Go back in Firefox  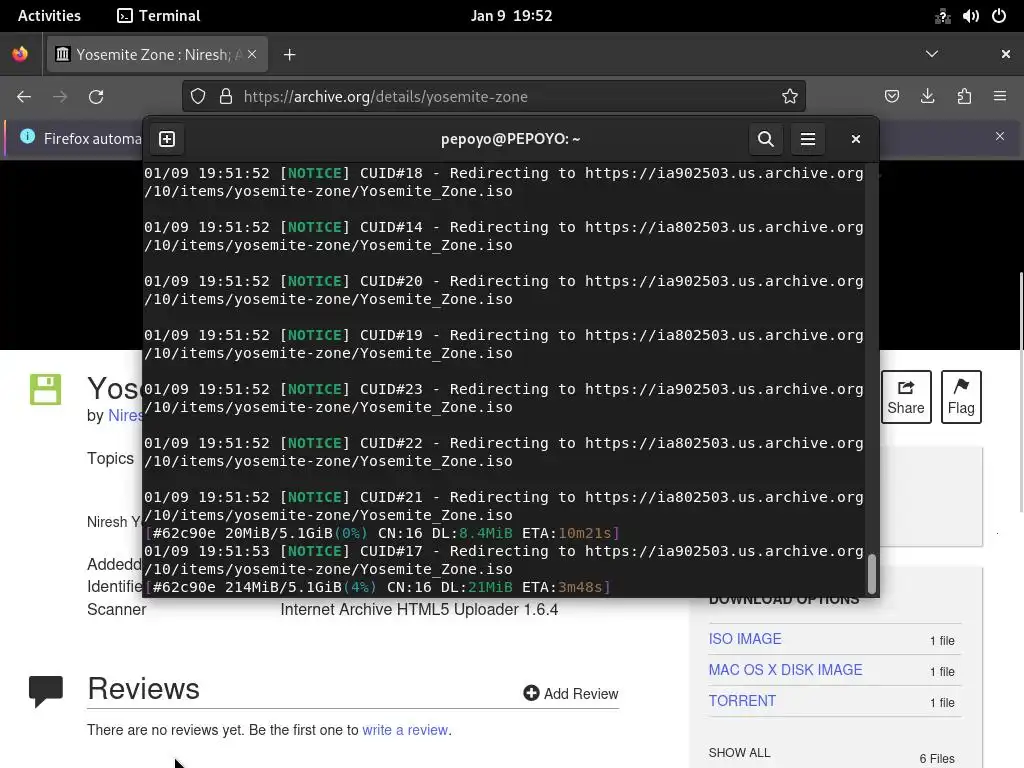(x=24, y=97)
